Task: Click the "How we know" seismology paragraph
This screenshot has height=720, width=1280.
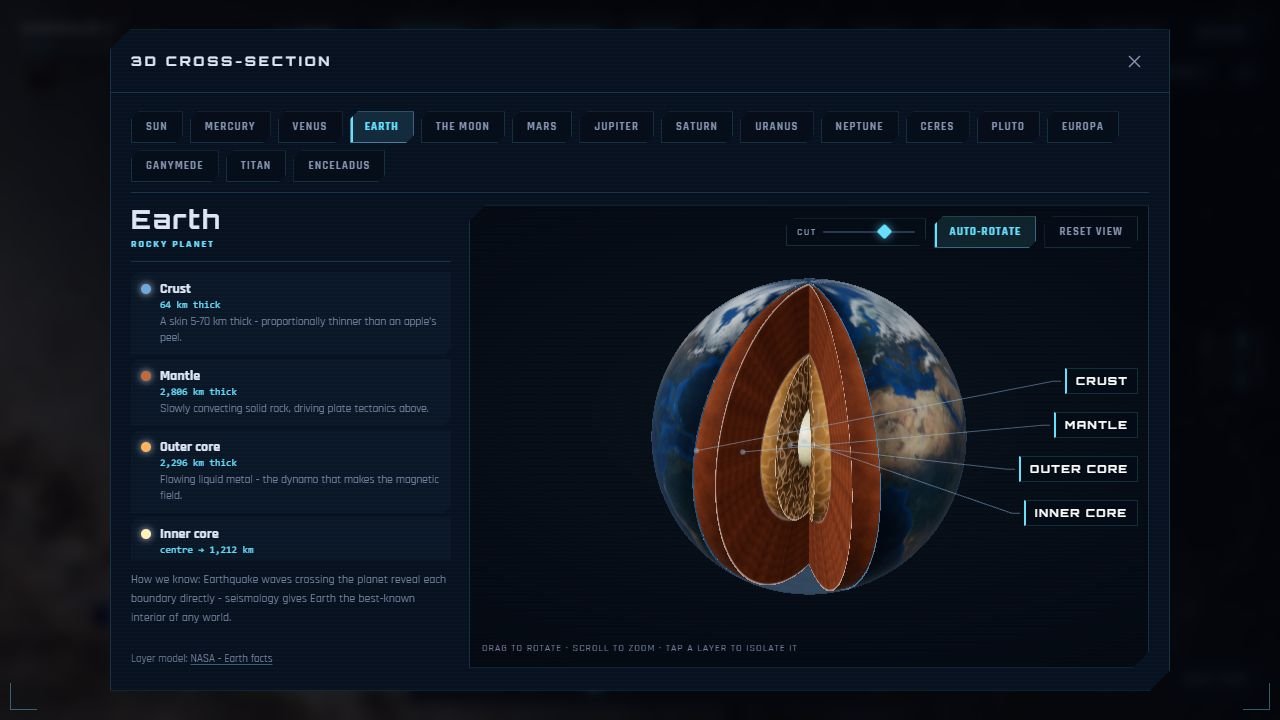Action: coord(289,598)
